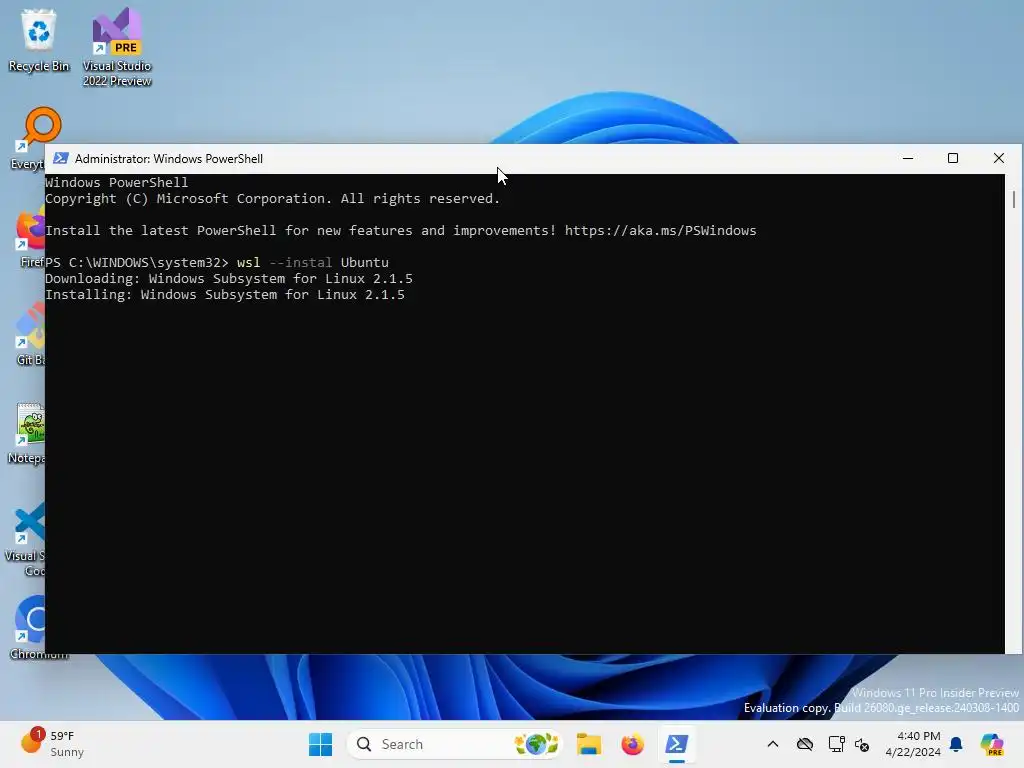Click the 'Downloading: Windows Subsystem for Linux' line
Screen dimensions: 1024x768
coord(229,279)
